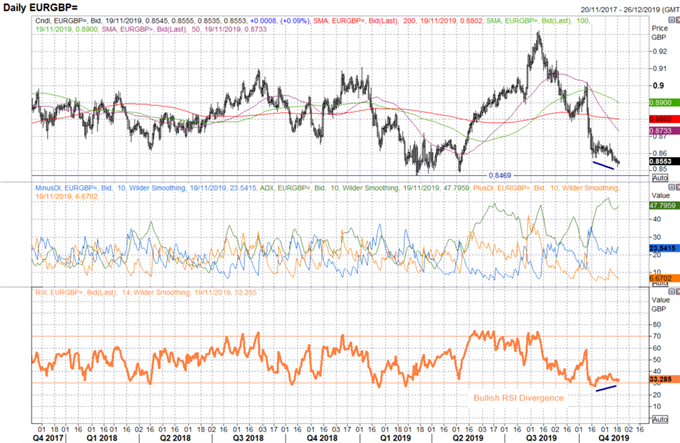This screenshot has height=443, width=680.
Task: Click the green ADX legend entry
Action: (366, 188)
